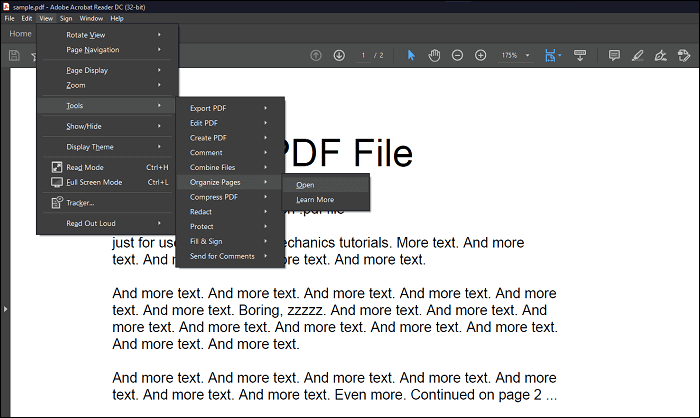
Task: Select Learn More in the submenu
Action: click(315, 200)
